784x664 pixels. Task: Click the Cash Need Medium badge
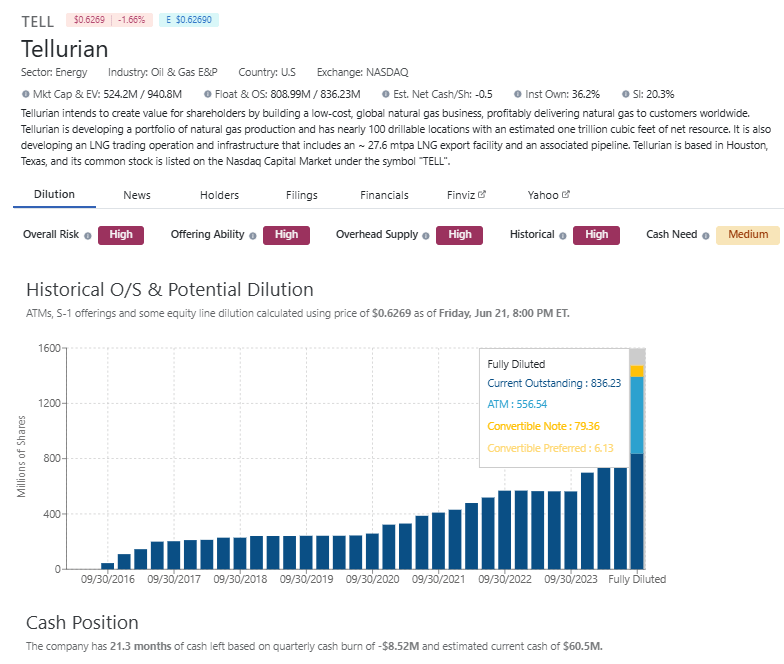pos(748,235)
